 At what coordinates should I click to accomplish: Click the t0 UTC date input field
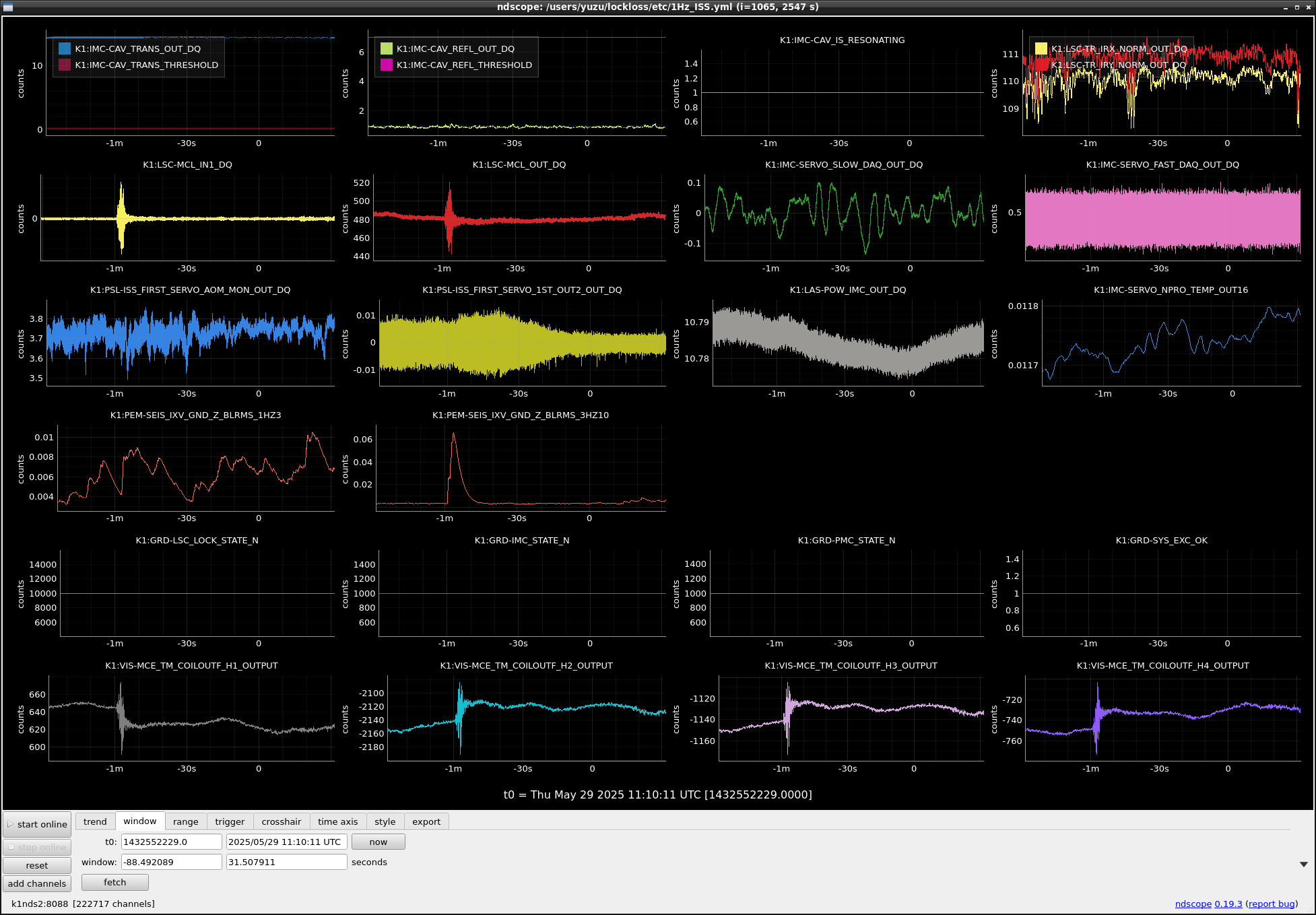click(286, 842)
